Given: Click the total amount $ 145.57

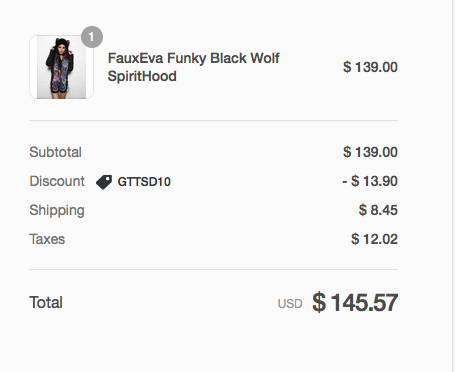Looking at the screenshot, I should (355, 302).
